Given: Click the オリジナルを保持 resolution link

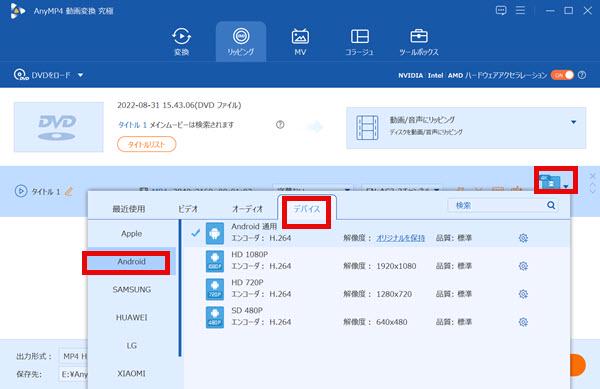Looking at the screenshot, I should click(401, 238).
